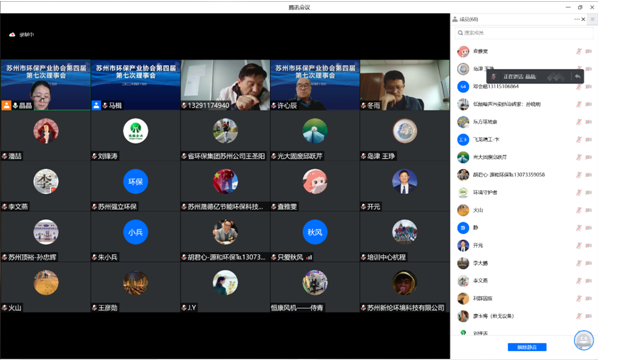Click the 正在讲话 晶晶 speaking indicator
This screenshot has height=360, width=618.
point(519,76)
